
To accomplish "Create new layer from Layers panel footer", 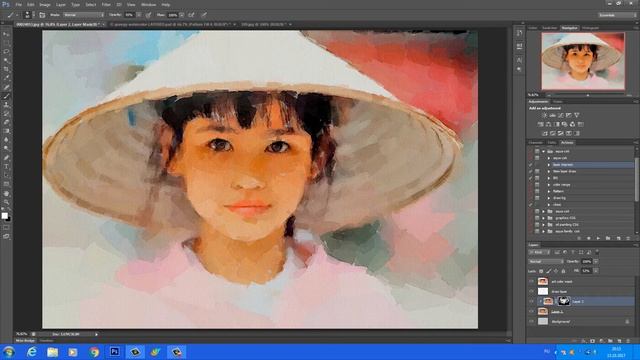I will pyautogui.click(x=619, y=340).
